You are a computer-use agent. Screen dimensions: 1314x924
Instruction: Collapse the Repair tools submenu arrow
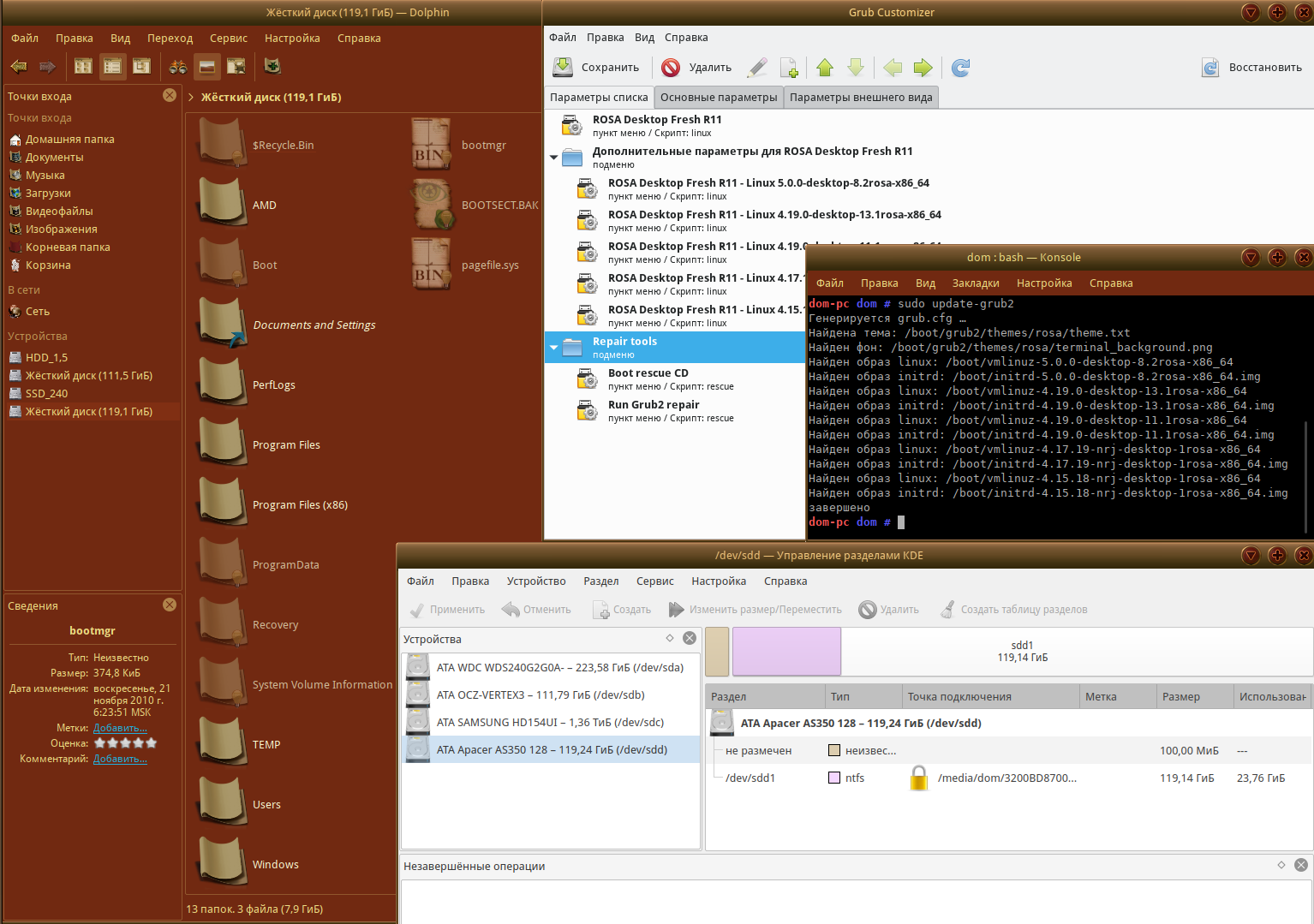(x=554, y=348)
